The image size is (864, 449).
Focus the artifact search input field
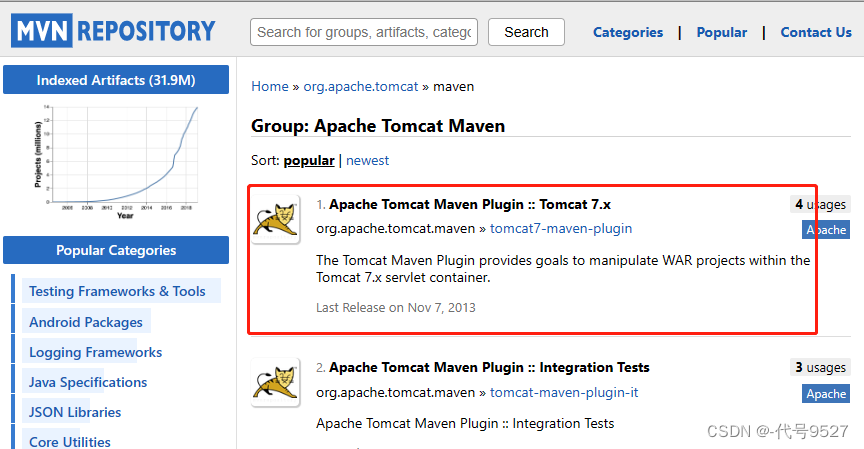pyautogui.click(x=364, y=32)
